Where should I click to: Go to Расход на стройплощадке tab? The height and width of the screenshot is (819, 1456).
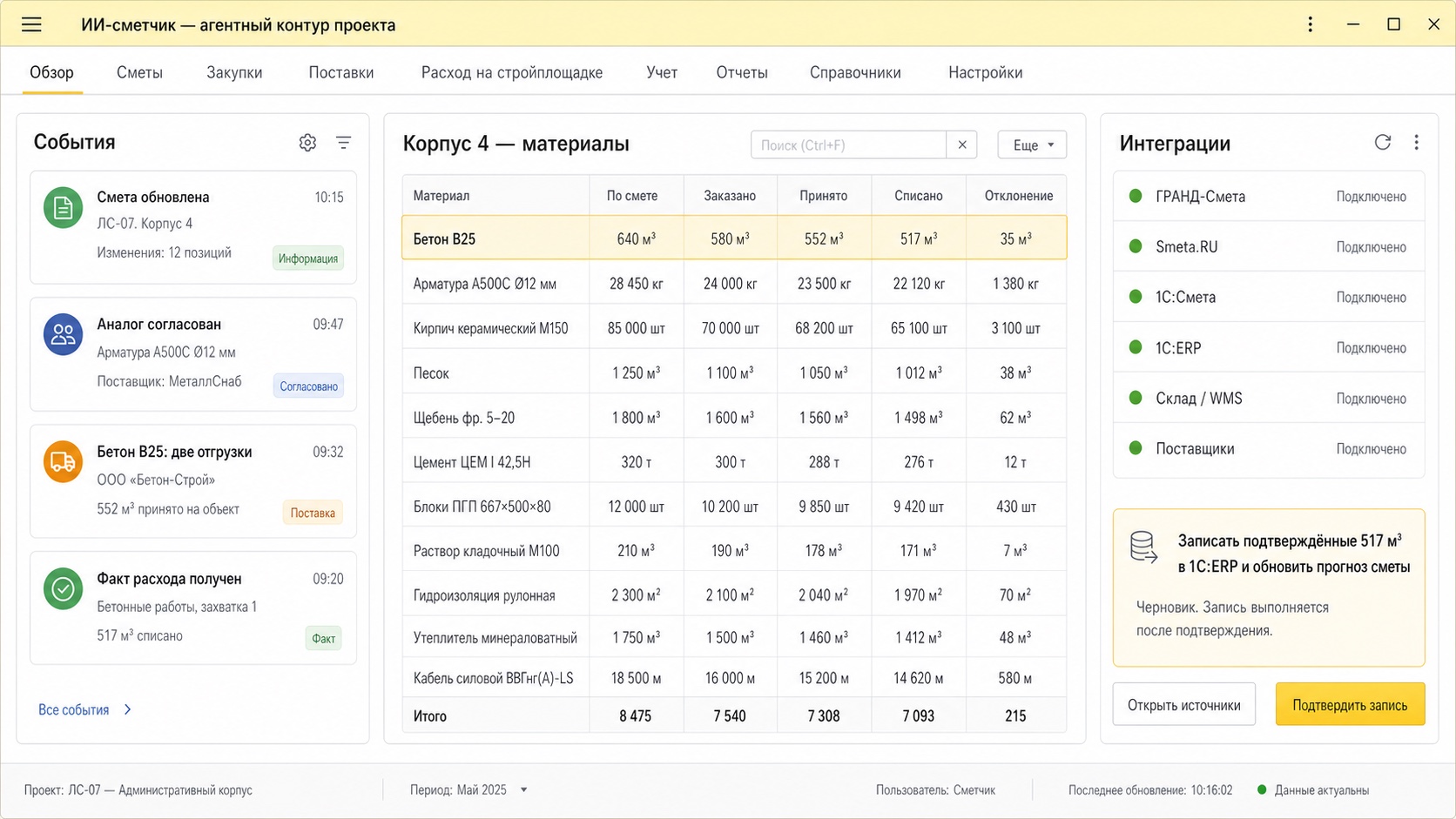tap(511, 72)
